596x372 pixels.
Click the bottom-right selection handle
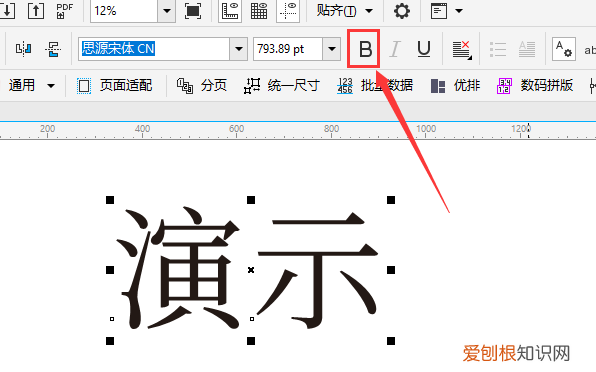[391, 341]
